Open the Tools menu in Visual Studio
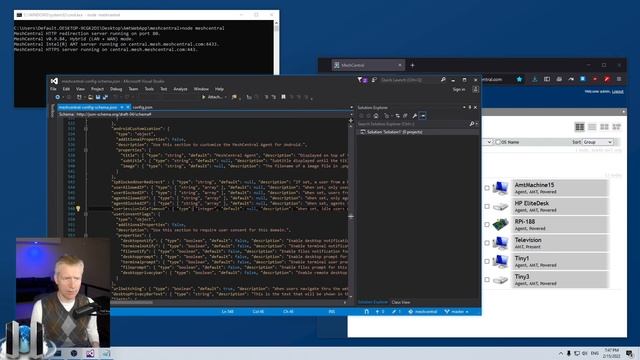The image size is (640, 360). [x=149, y=89]
